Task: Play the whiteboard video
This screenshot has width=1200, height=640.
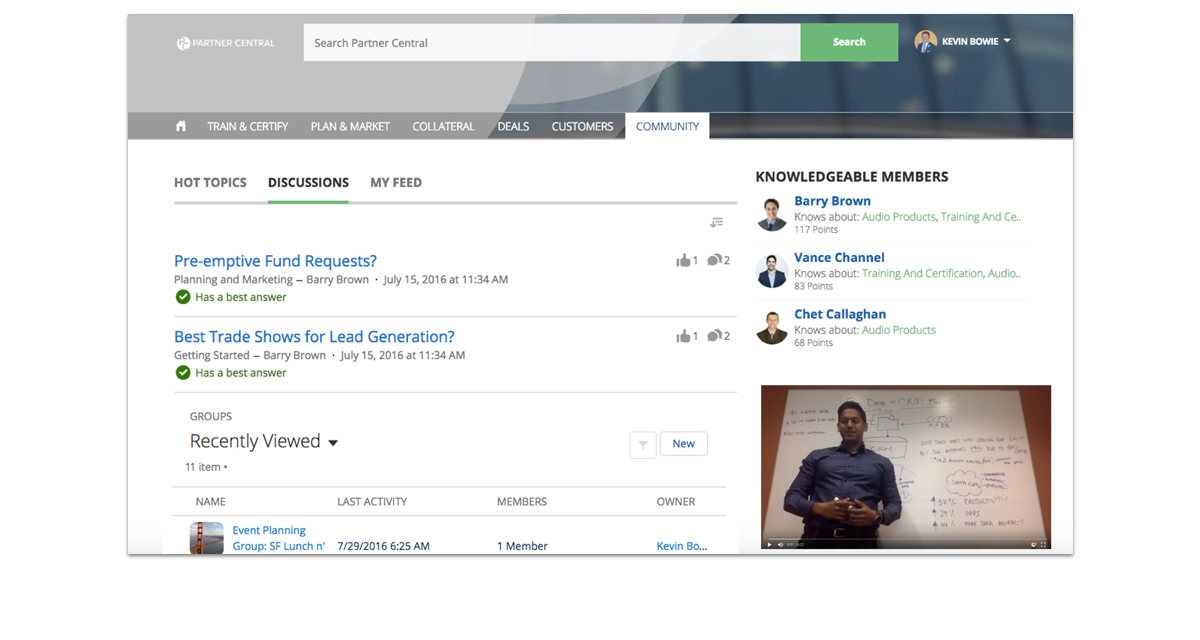Action: (x=769, y=545)
